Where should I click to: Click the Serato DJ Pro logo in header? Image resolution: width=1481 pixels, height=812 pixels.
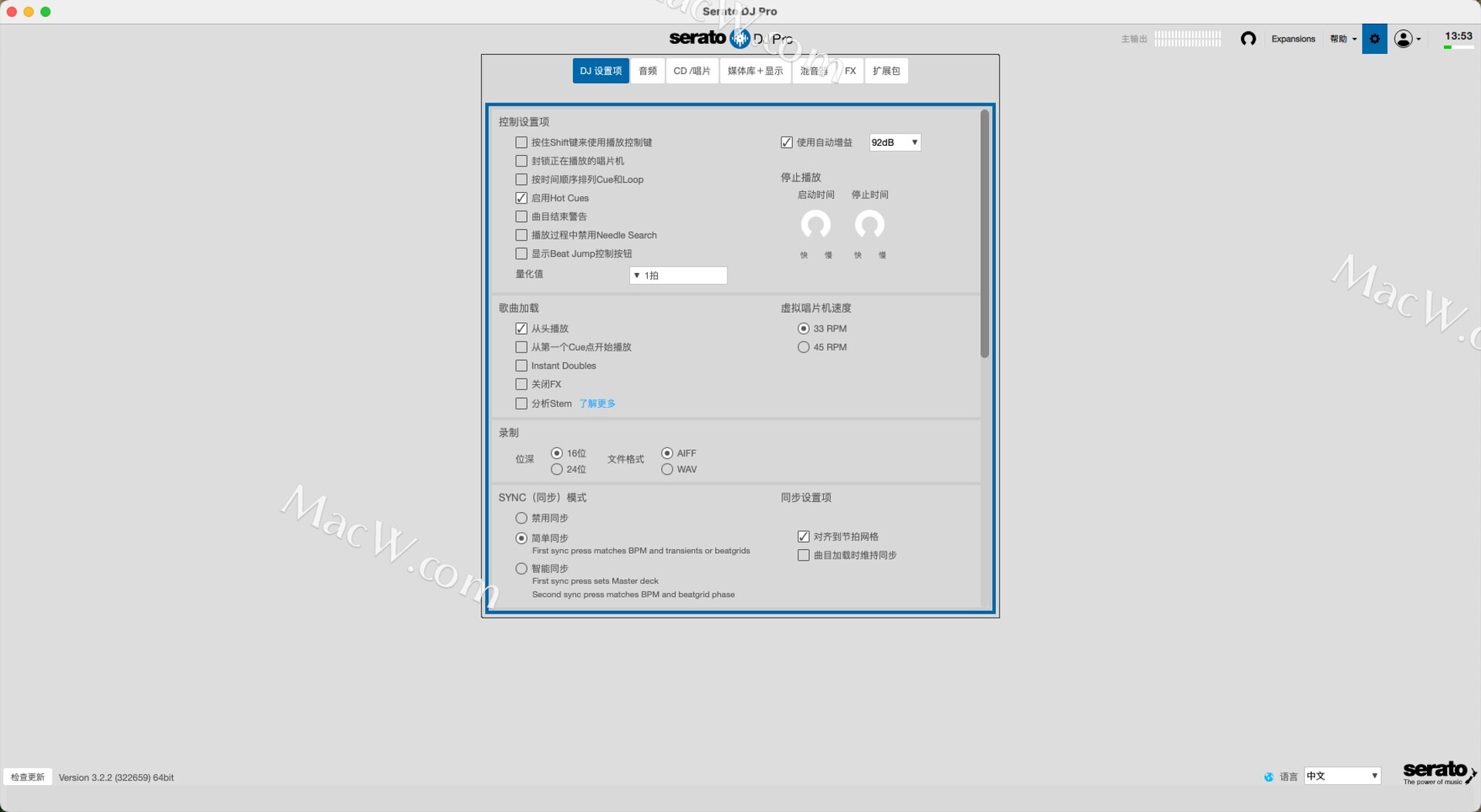click(730, 38)
